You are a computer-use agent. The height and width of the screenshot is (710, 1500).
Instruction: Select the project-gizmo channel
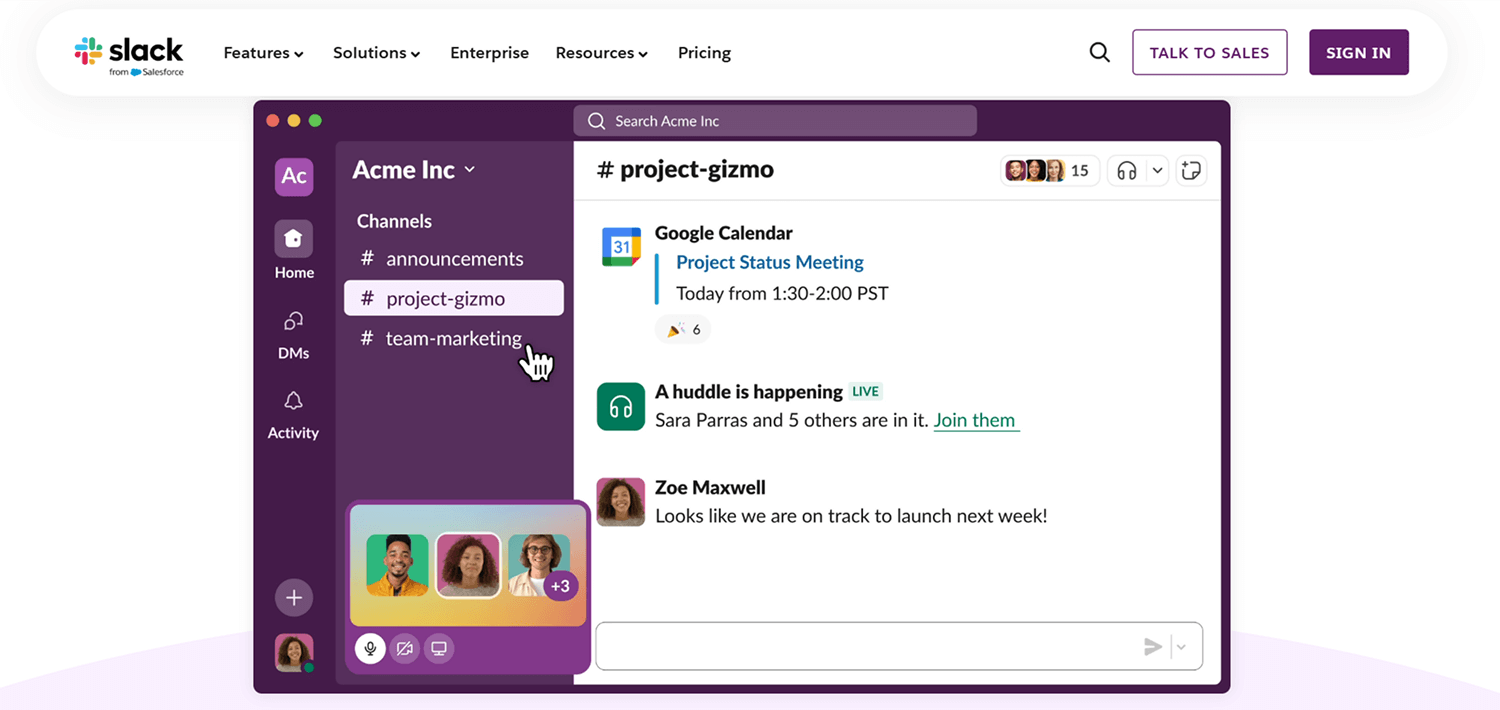click(454, 298)
